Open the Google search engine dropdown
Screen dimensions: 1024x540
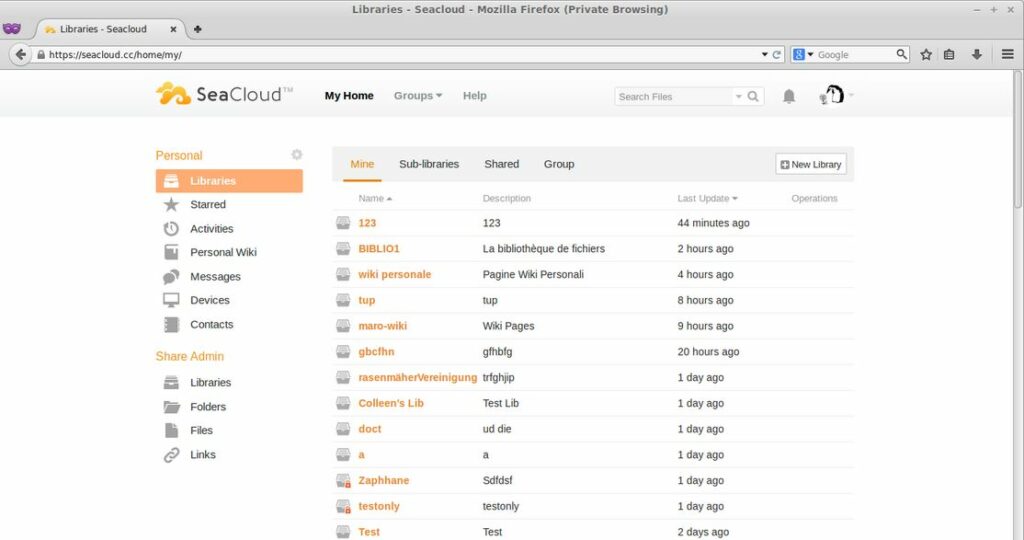pos(803,55)
